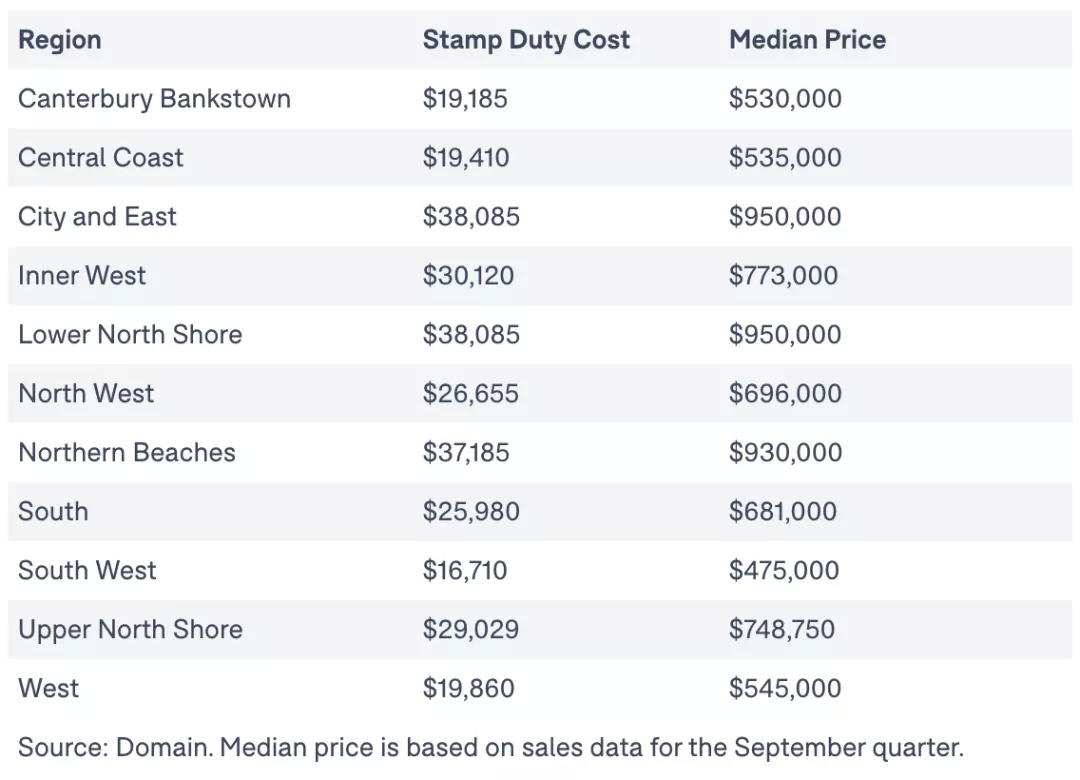The image size is (1080, 780).
Task: Click the Stamp Duty Cost header
Action: pyautogui.click(x=526, y=40)
